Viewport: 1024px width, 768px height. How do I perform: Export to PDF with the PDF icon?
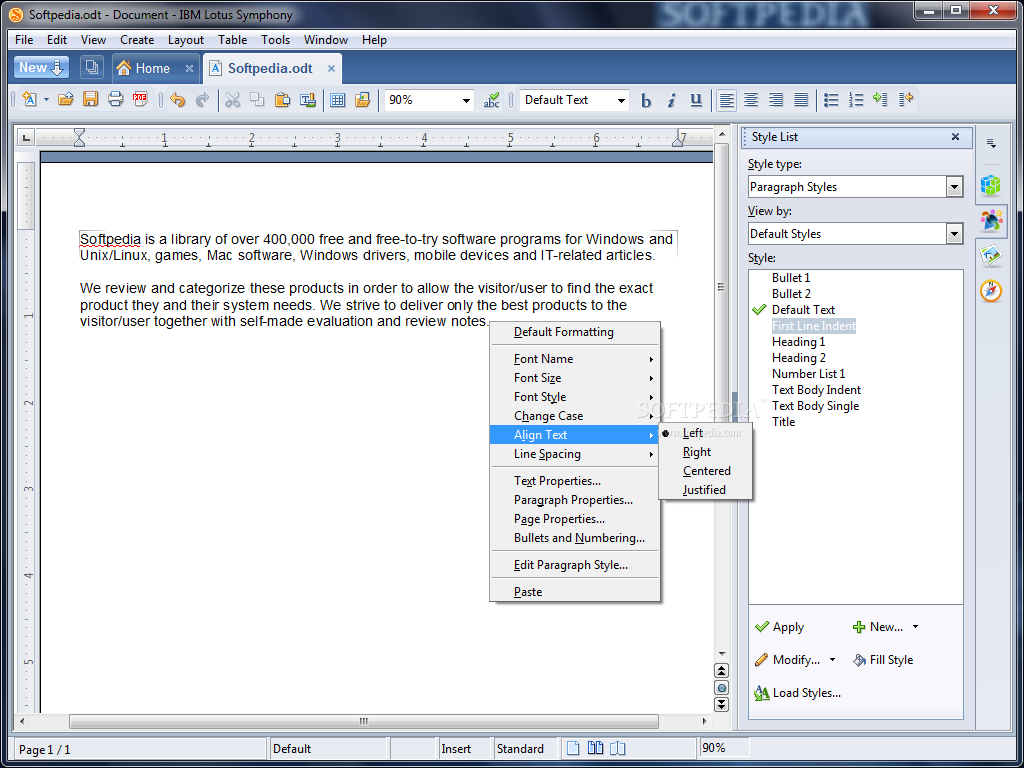tap(140, 100)
